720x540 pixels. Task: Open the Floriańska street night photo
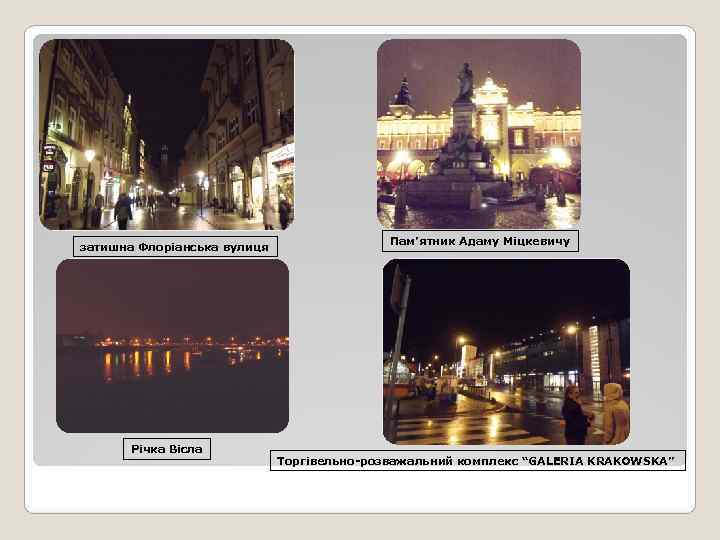[x=167, y=135]
